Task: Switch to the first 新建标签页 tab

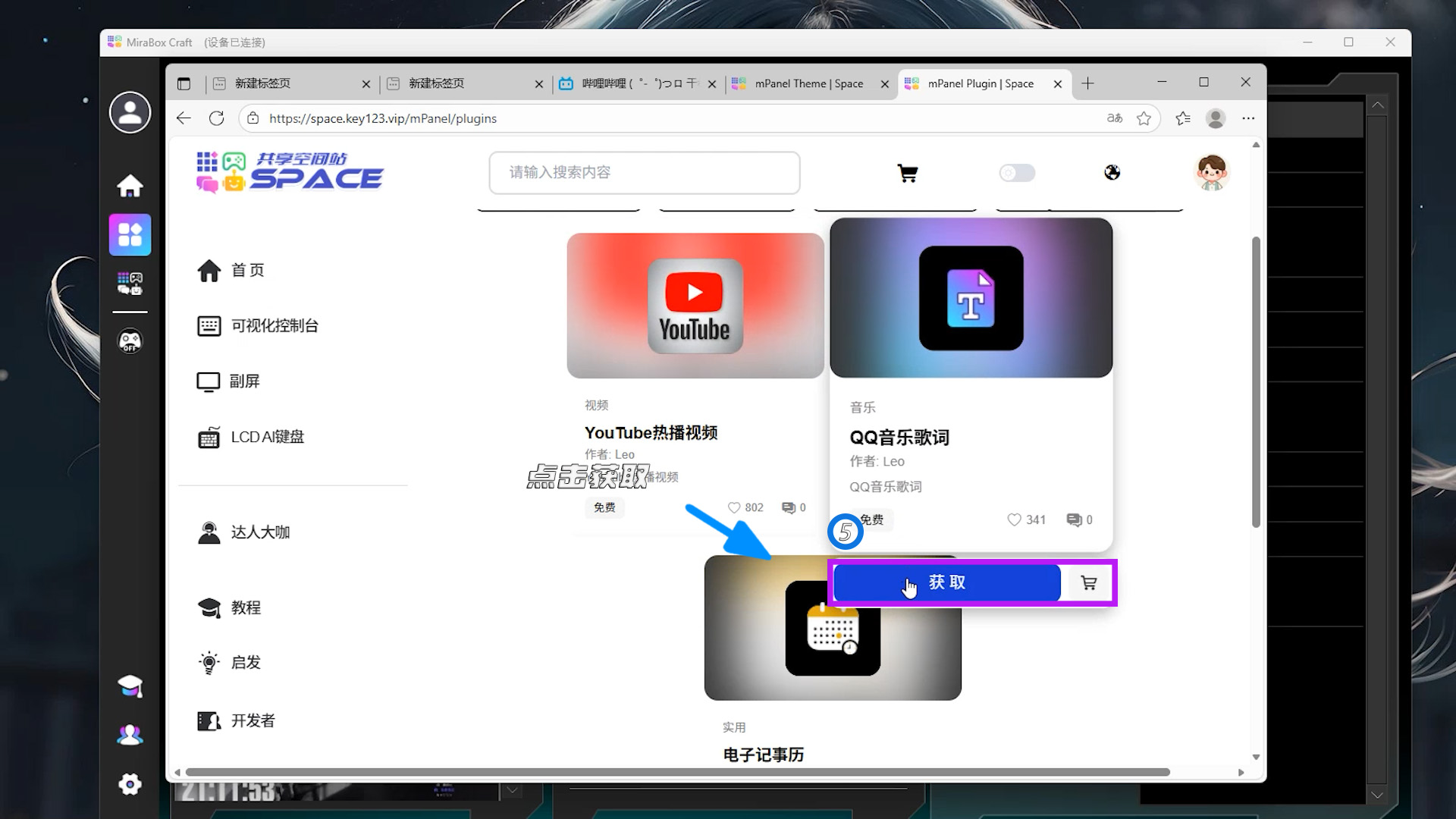Action: tap(292, 83)
